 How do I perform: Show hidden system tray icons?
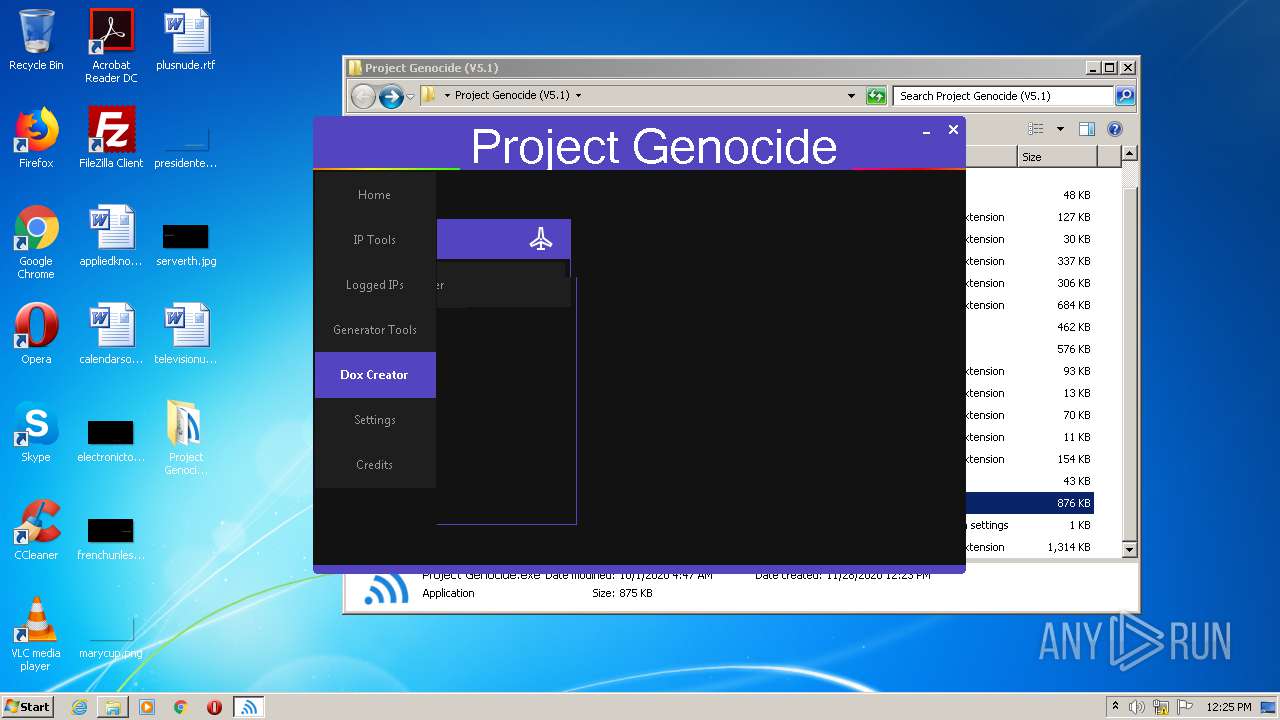(x=1115, y=707)
